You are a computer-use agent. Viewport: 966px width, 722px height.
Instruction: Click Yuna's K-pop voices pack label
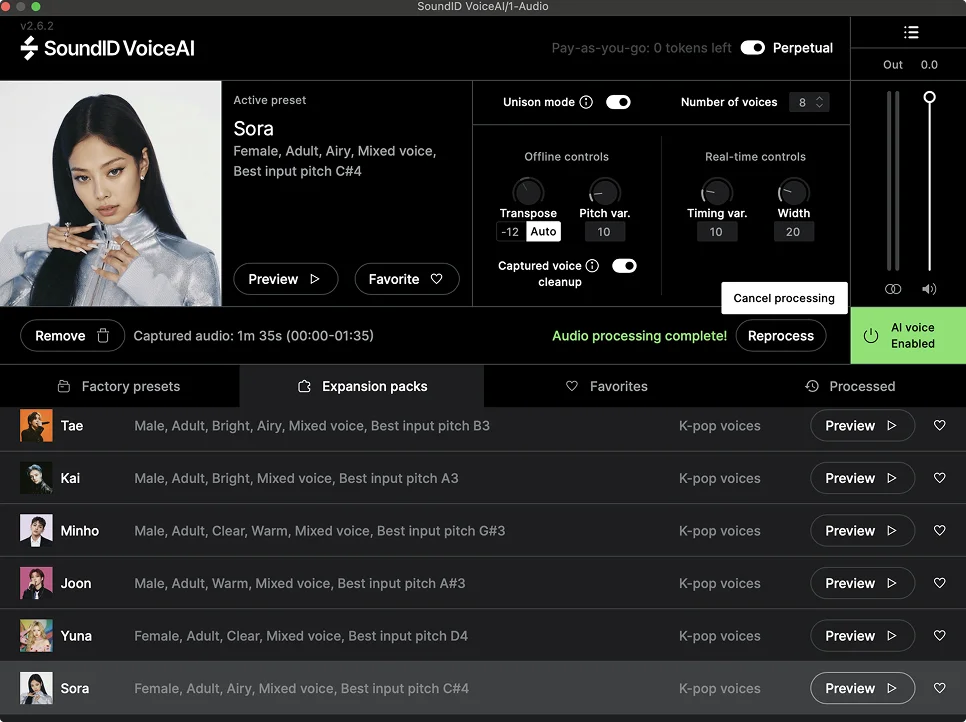(720, 636)
